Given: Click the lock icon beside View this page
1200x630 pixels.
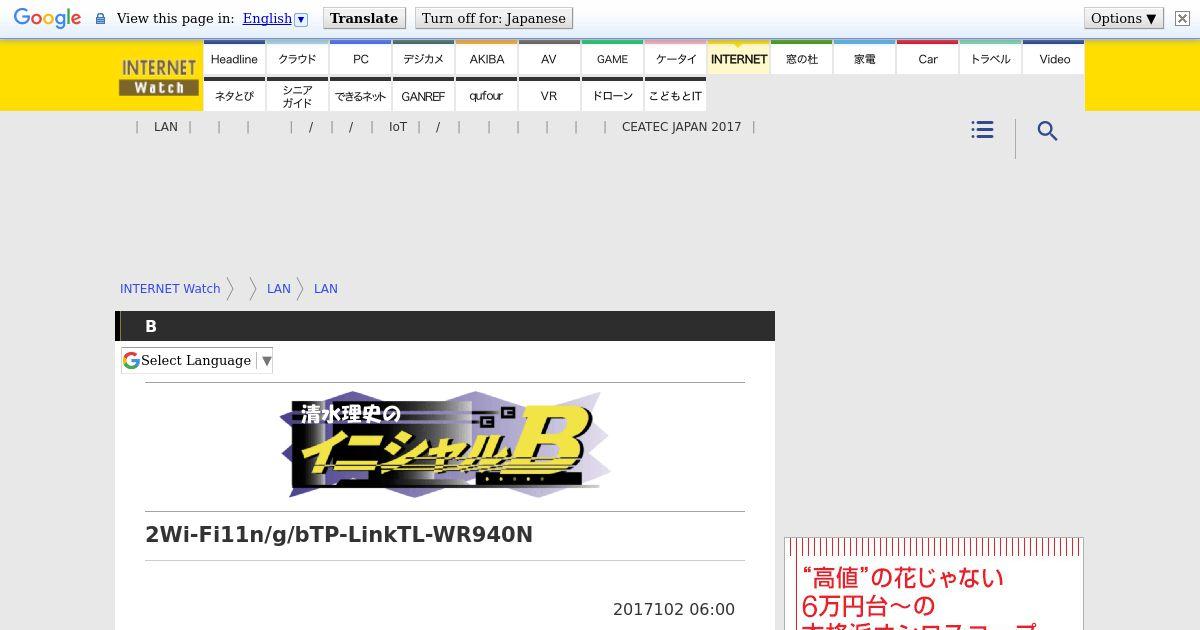Looking at the screenshot, I should pos(100,19).
